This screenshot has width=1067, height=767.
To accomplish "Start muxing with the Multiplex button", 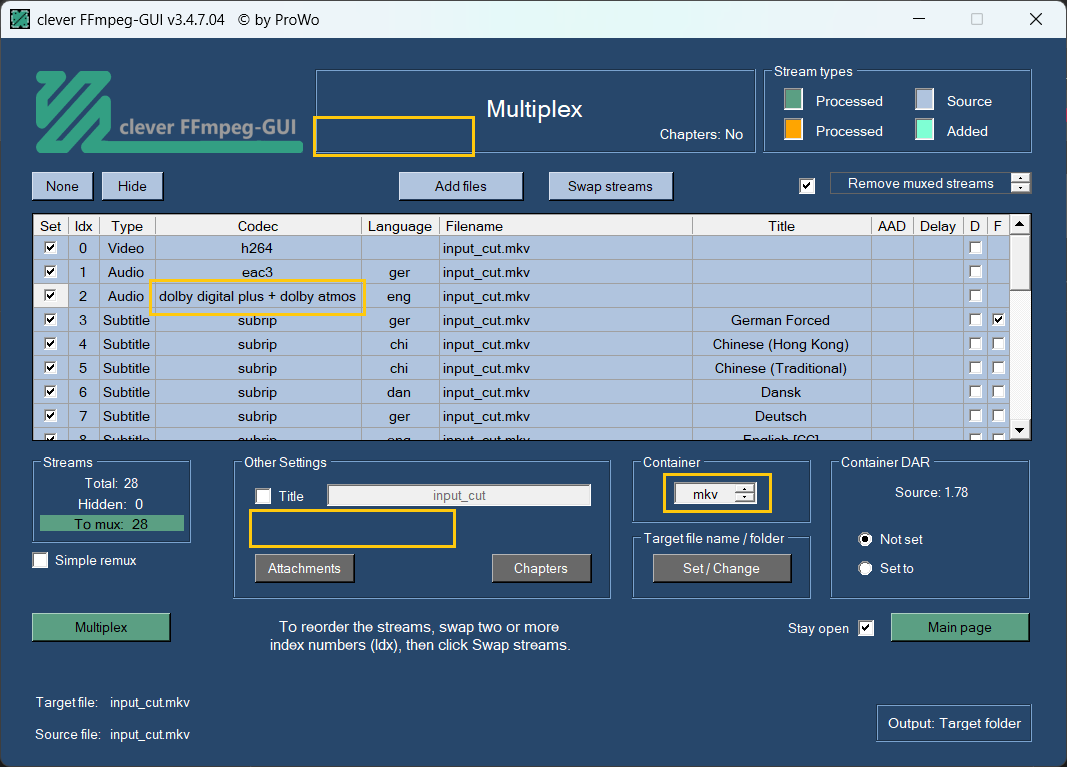I will (x=101, y=627).
